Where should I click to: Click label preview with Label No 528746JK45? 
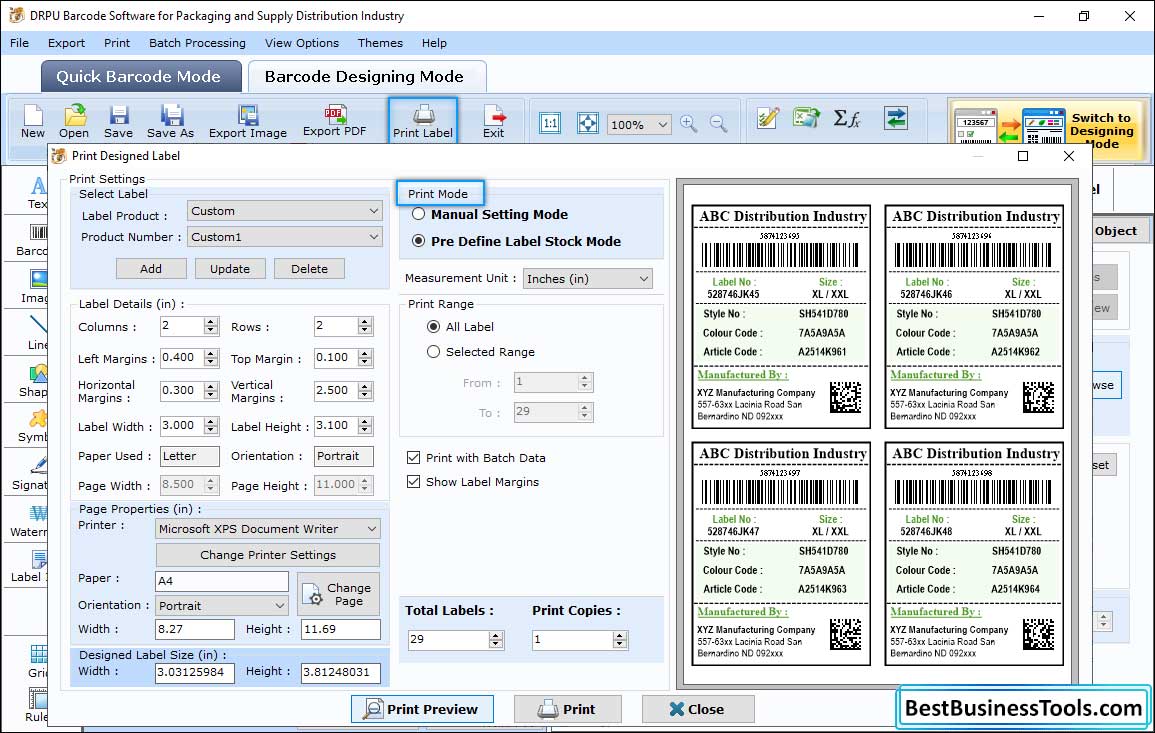coord(782,317)
